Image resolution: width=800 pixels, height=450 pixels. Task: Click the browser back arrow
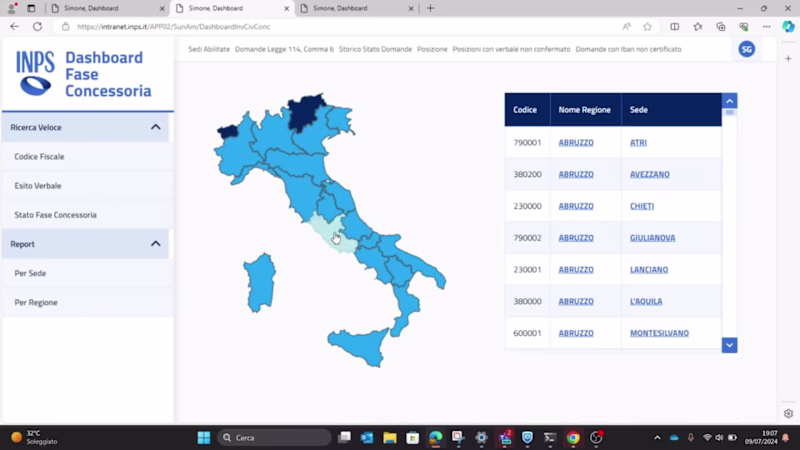[x=14, y=27]
